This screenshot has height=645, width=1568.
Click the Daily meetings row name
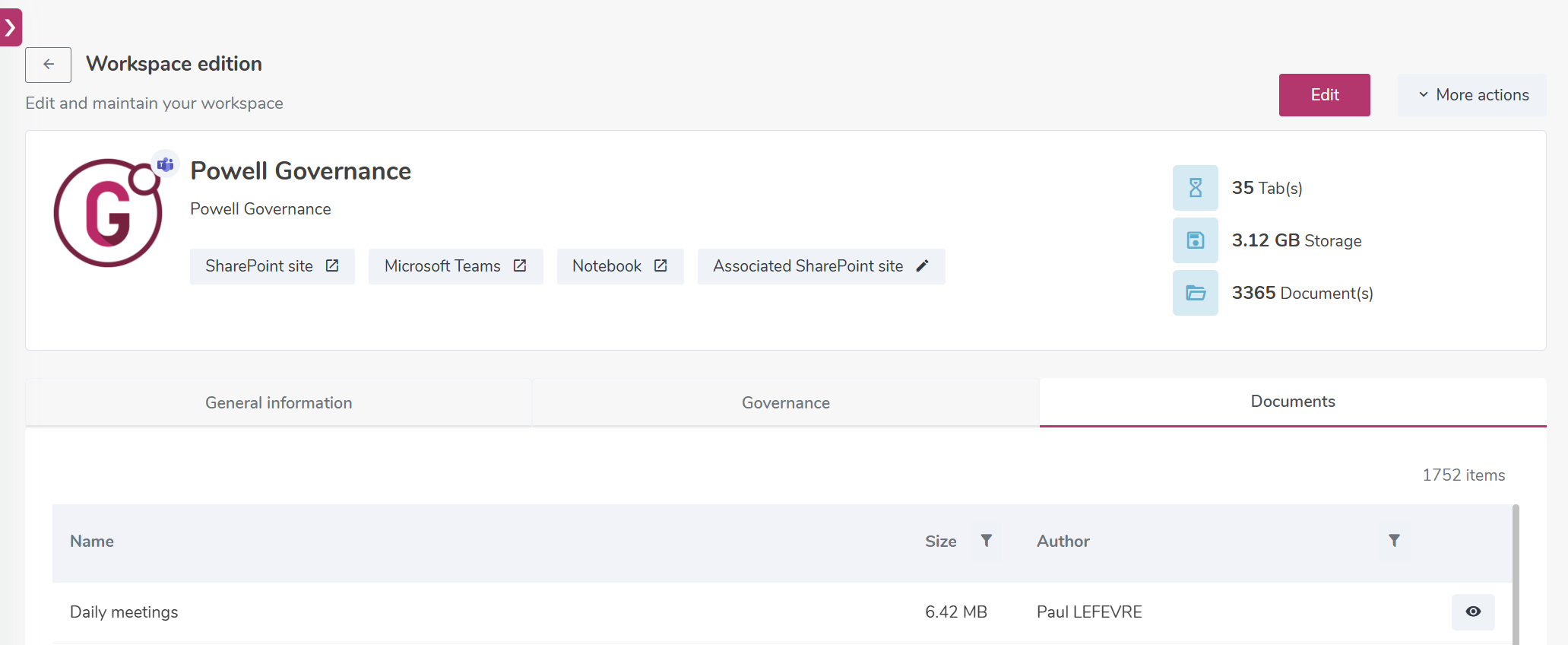coord(124,612)
